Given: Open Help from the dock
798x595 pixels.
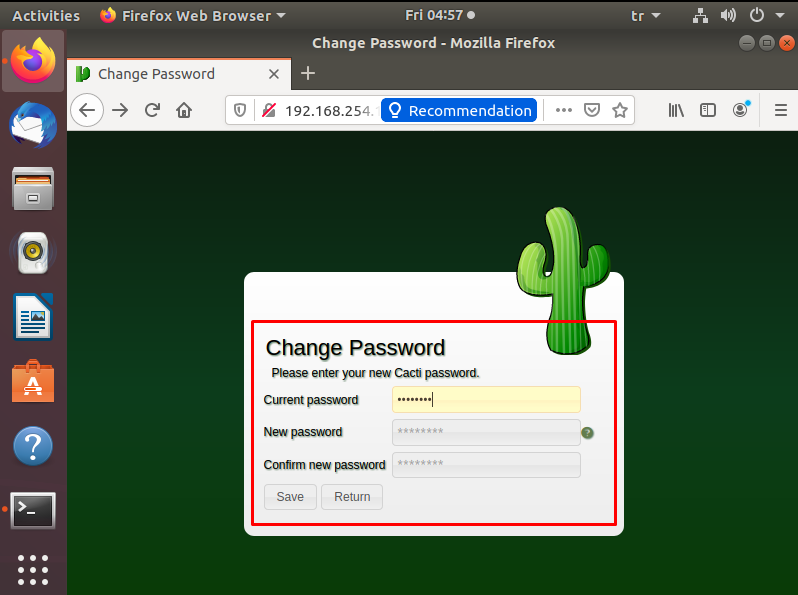Looking at the screenshot, I should 33,446.
